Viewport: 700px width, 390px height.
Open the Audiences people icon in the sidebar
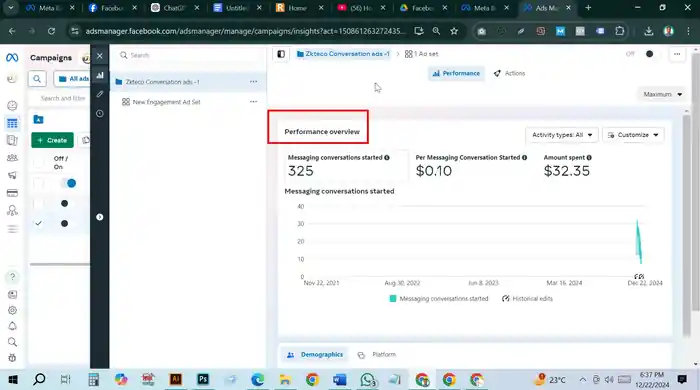coord(12,158)
